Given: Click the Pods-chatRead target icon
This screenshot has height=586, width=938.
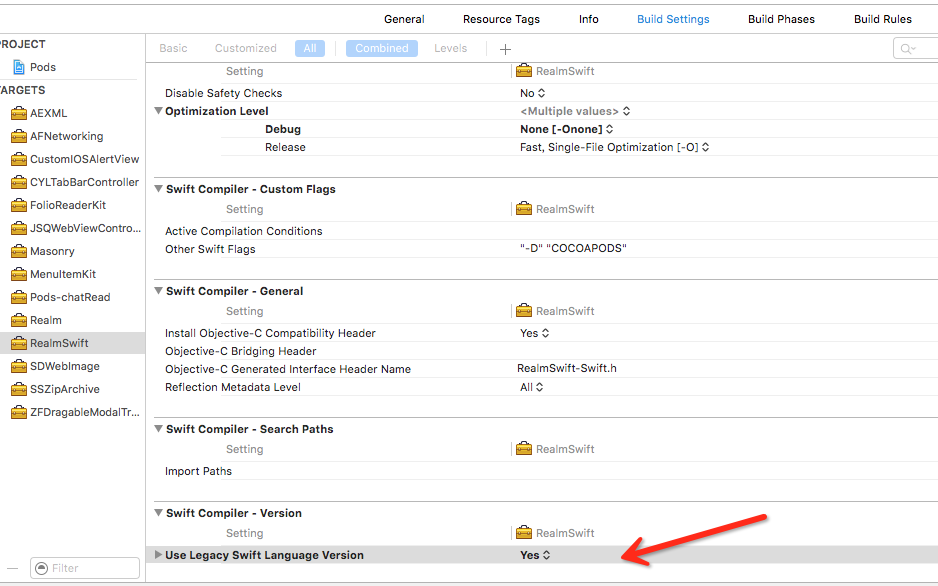Looking at the screenshot, I should (19, 297).
